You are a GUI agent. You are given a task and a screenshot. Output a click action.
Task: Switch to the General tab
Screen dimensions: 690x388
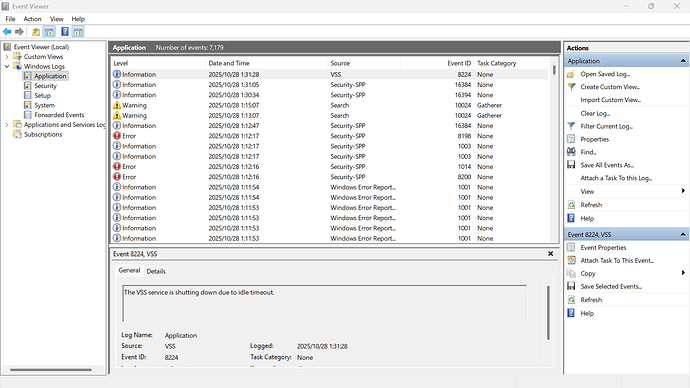129,271
